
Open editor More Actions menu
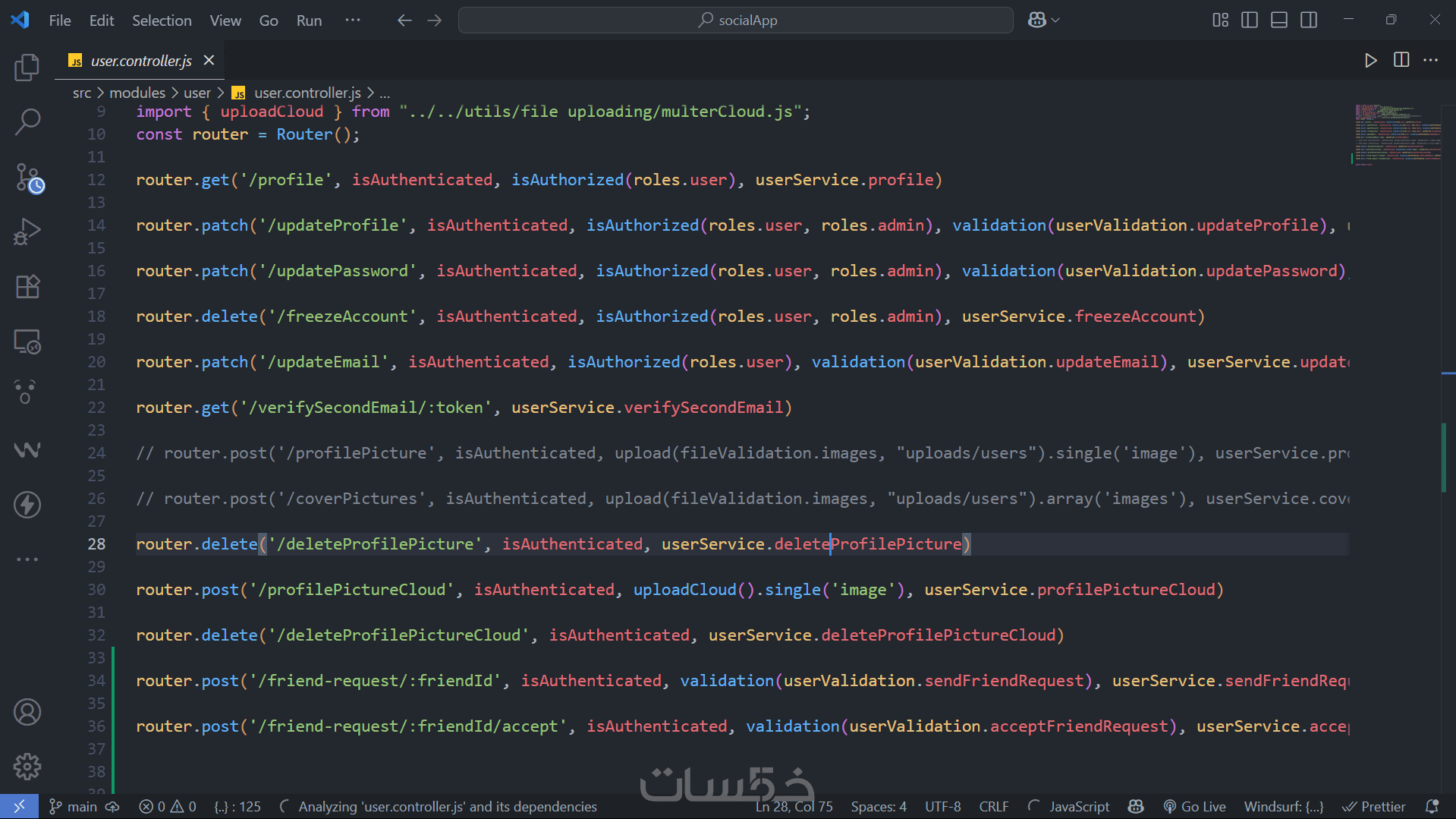click(1431, 60)
